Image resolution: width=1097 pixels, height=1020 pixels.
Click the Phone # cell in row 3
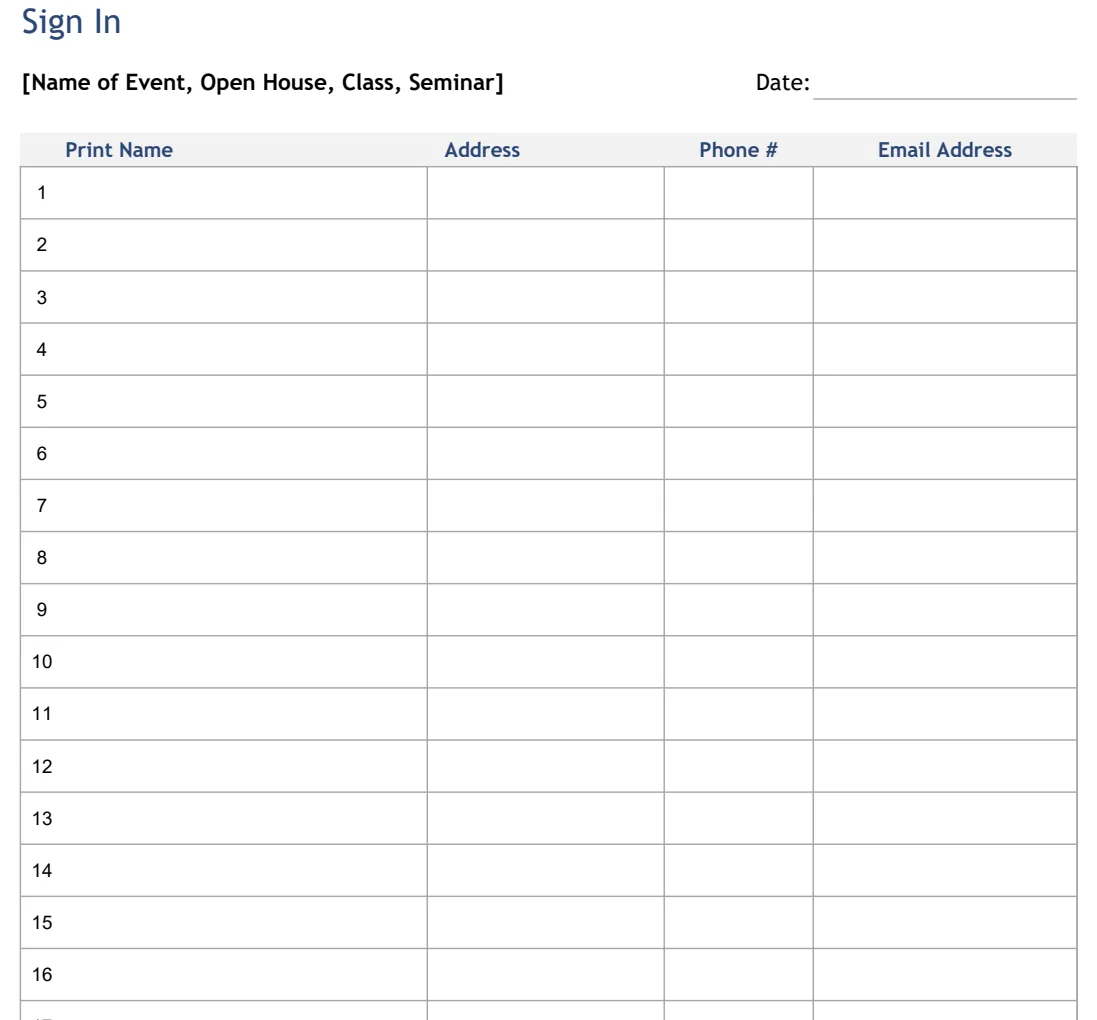(x=739, y=297)
